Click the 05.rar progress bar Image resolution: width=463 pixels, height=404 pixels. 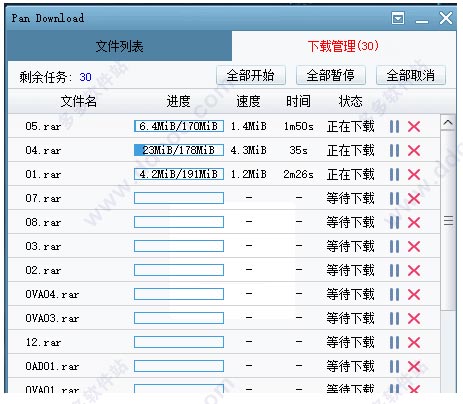[179, 126]
